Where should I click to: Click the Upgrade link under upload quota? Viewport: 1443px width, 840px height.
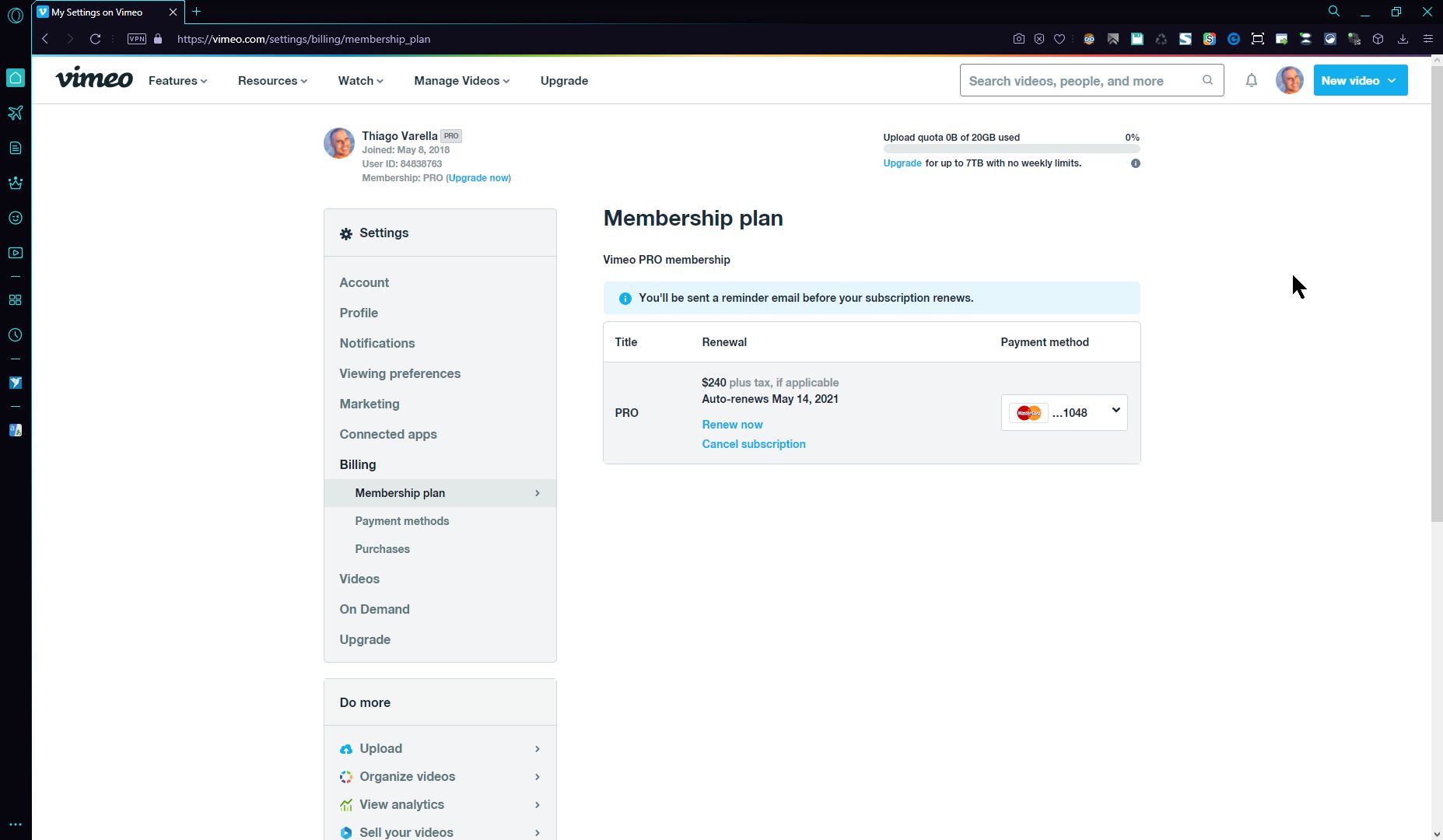(902, 163)
